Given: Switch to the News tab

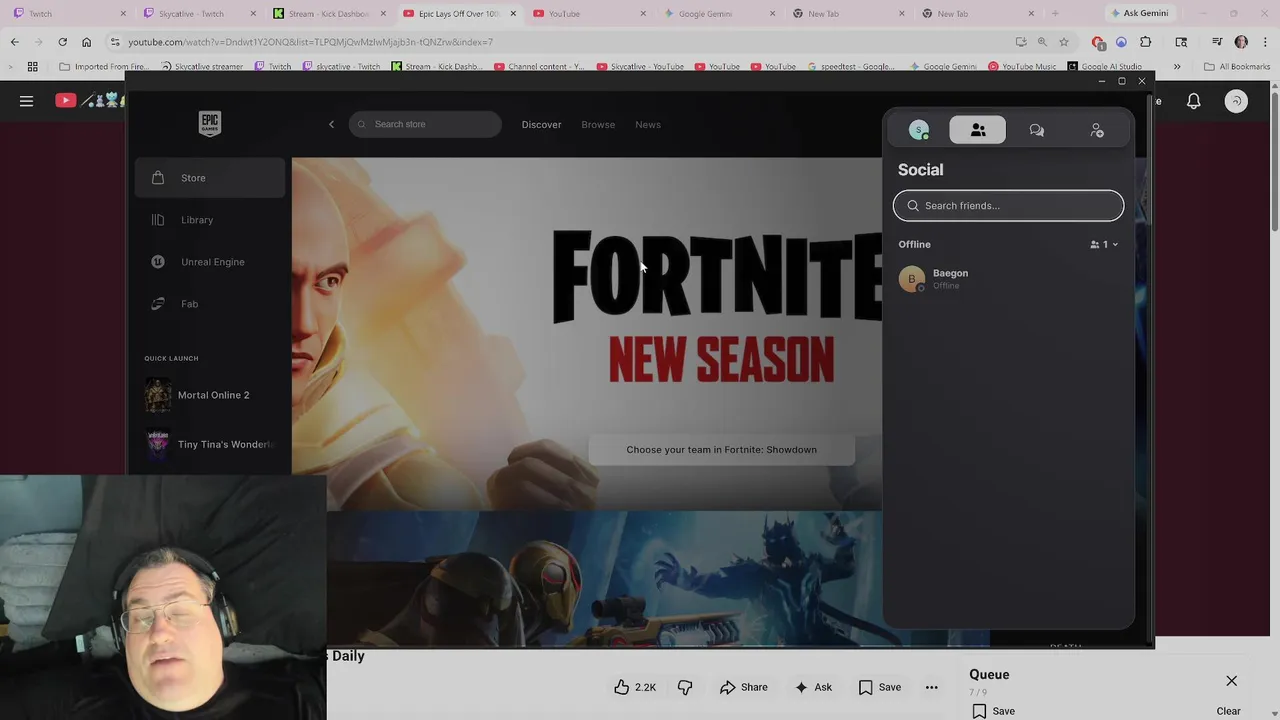Looking at the screenshot, I should [x=648, y=125].
